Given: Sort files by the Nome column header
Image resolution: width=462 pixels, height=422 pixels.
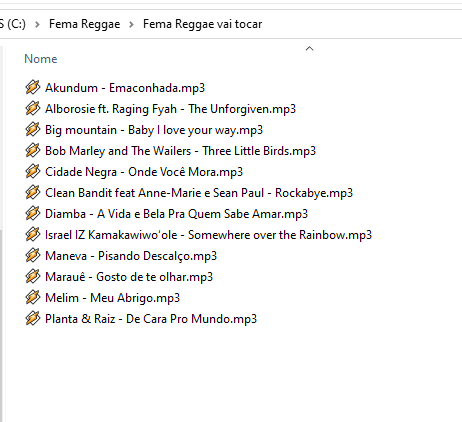Looking at the screenshot, I should (41, 59).
